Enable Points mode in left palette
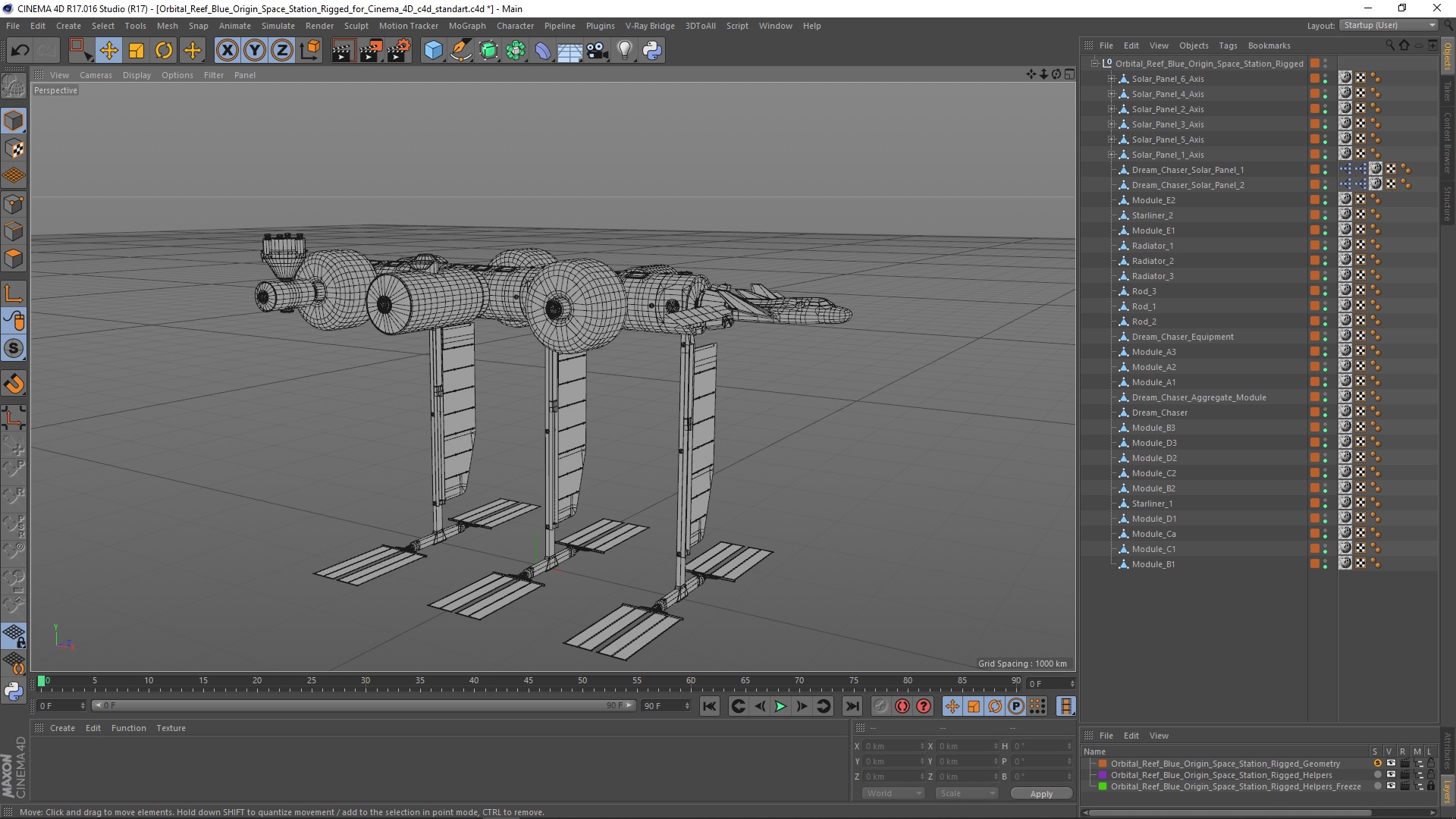 [14, 204]
